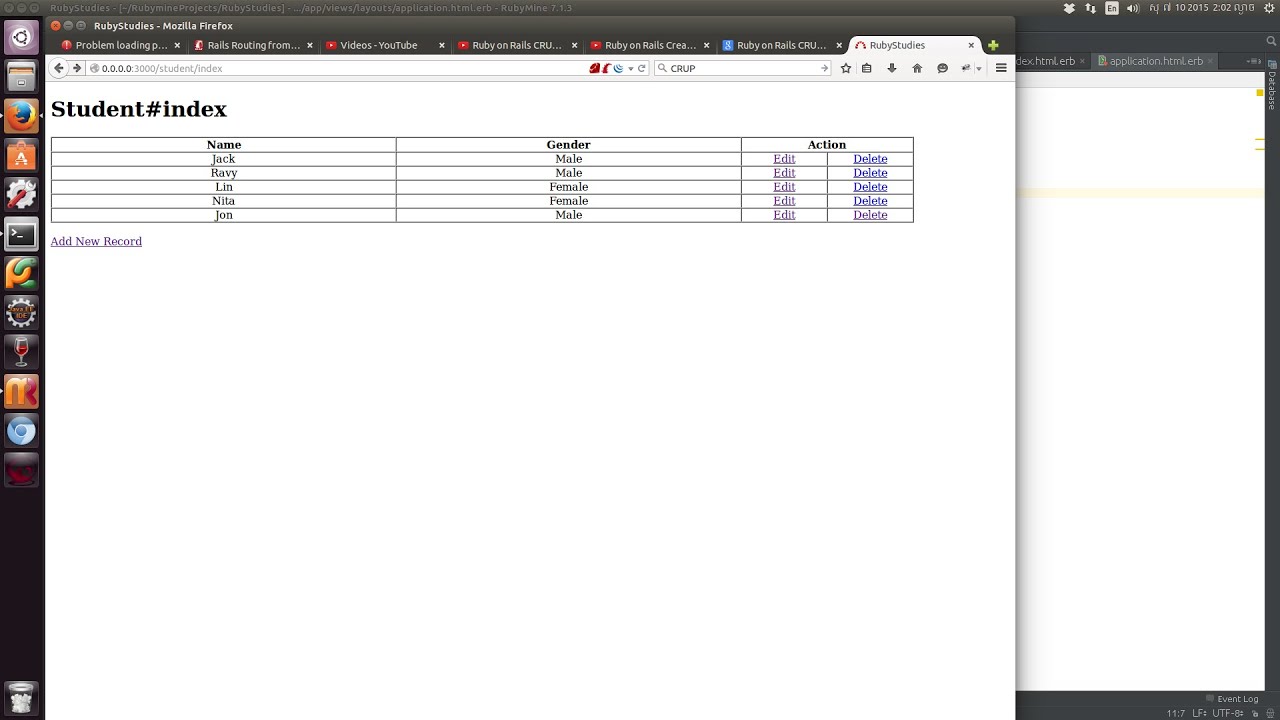Edit the Jon record
1280x720 pixels.
[784, 215]
